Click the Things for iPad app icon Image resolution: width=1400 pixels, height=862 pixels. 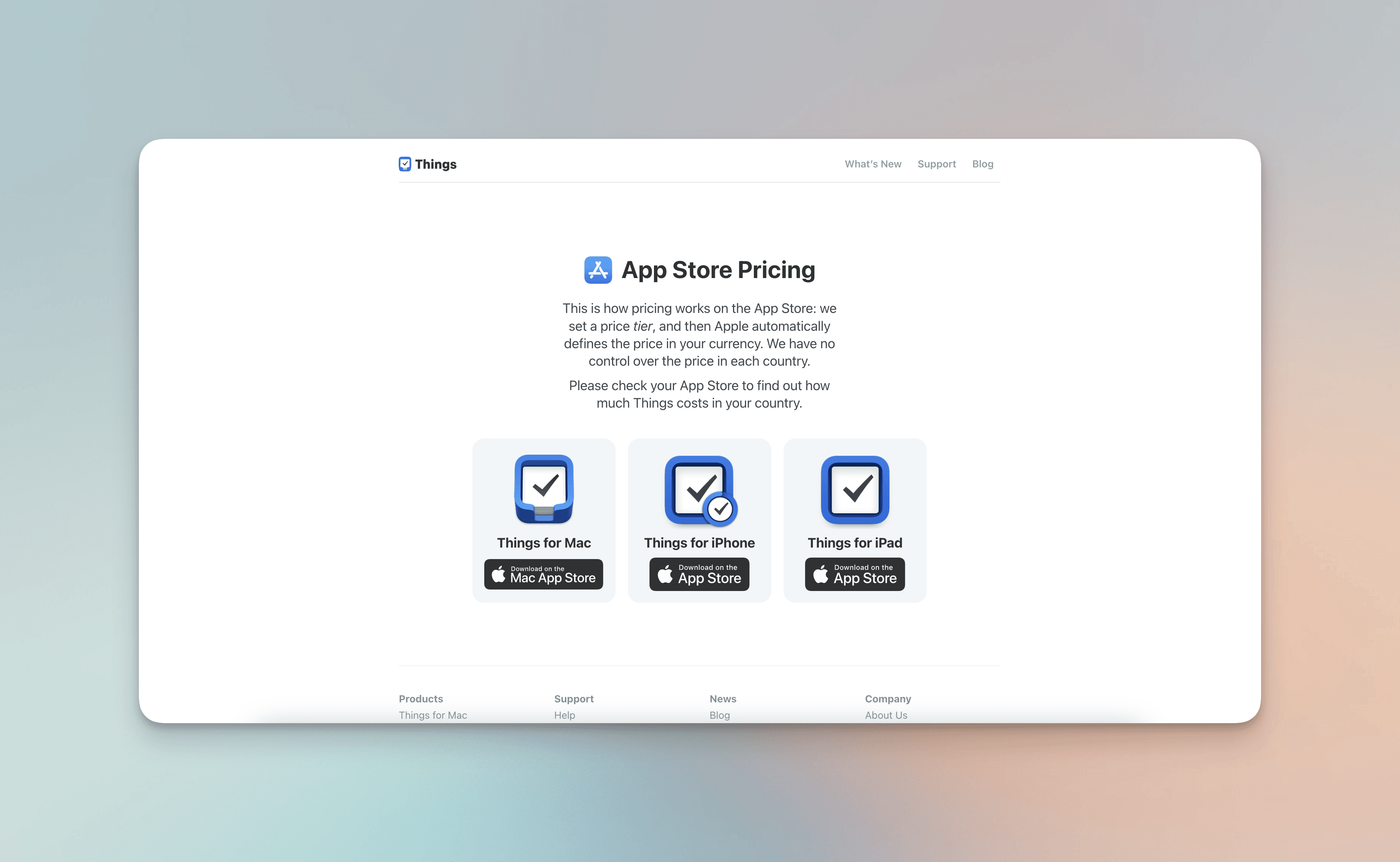[x=854, y=490]
